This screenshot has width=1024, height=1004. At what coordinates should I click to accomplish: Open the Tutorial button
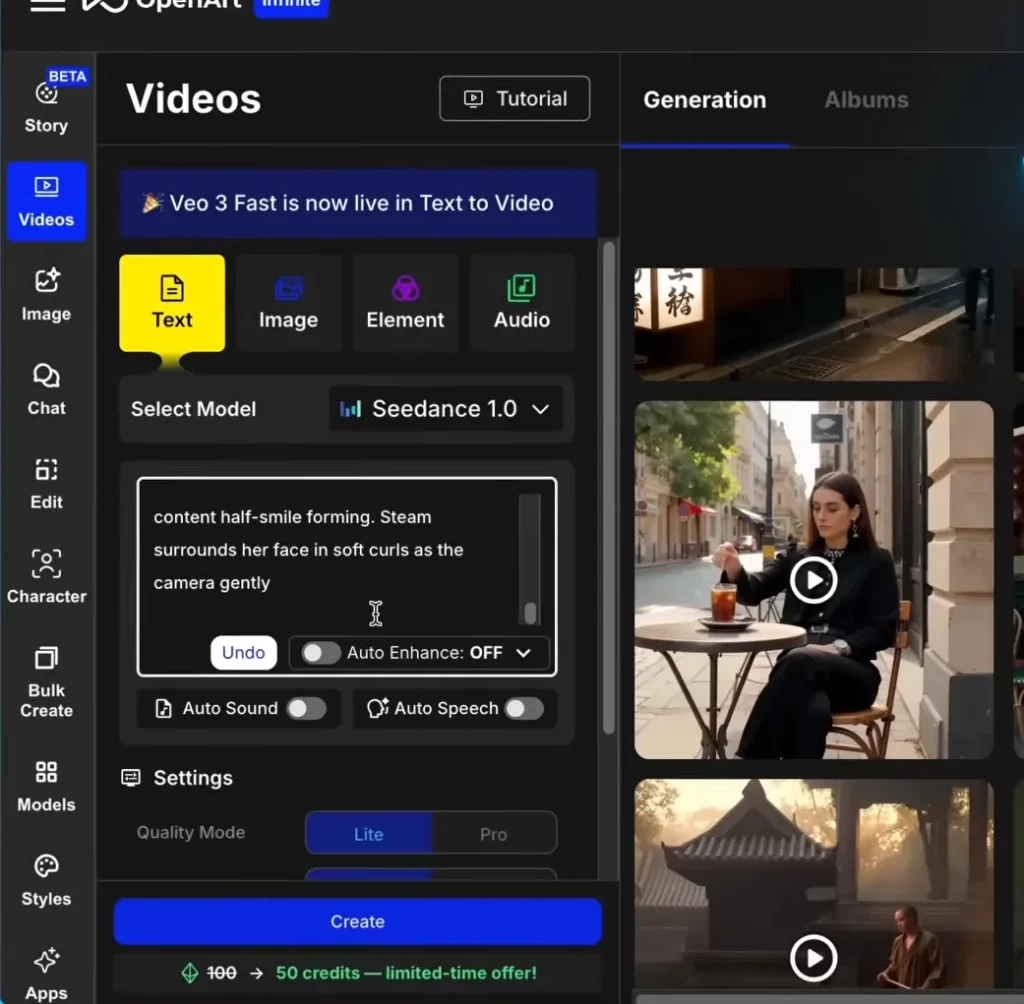pyautogui.click(x=514, y=99)
